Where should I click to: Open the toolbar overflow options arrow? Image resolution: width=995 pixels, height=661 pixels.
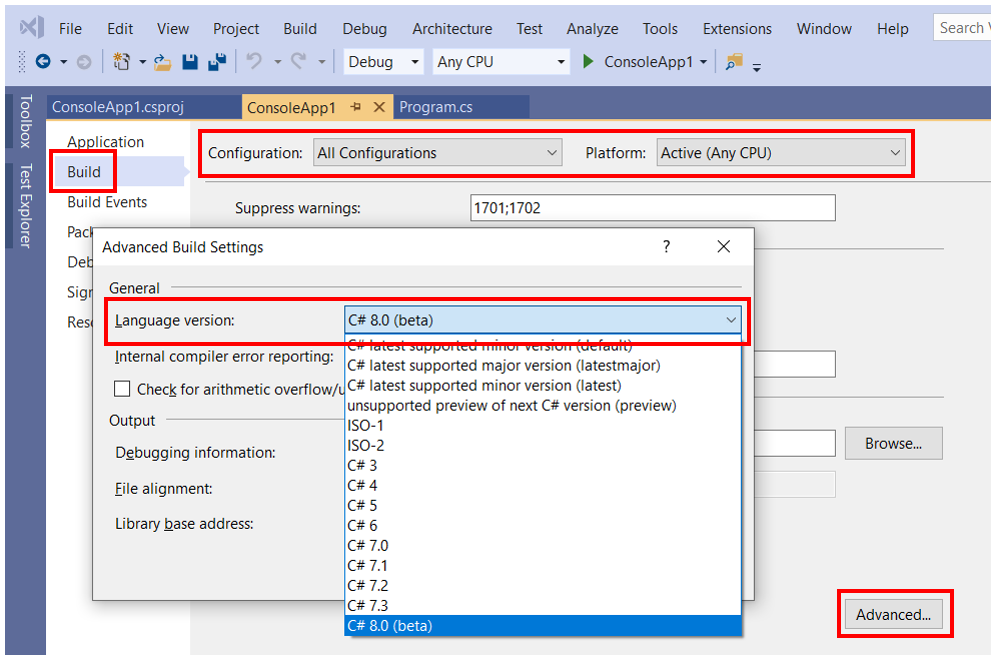[x=756, y=66]
